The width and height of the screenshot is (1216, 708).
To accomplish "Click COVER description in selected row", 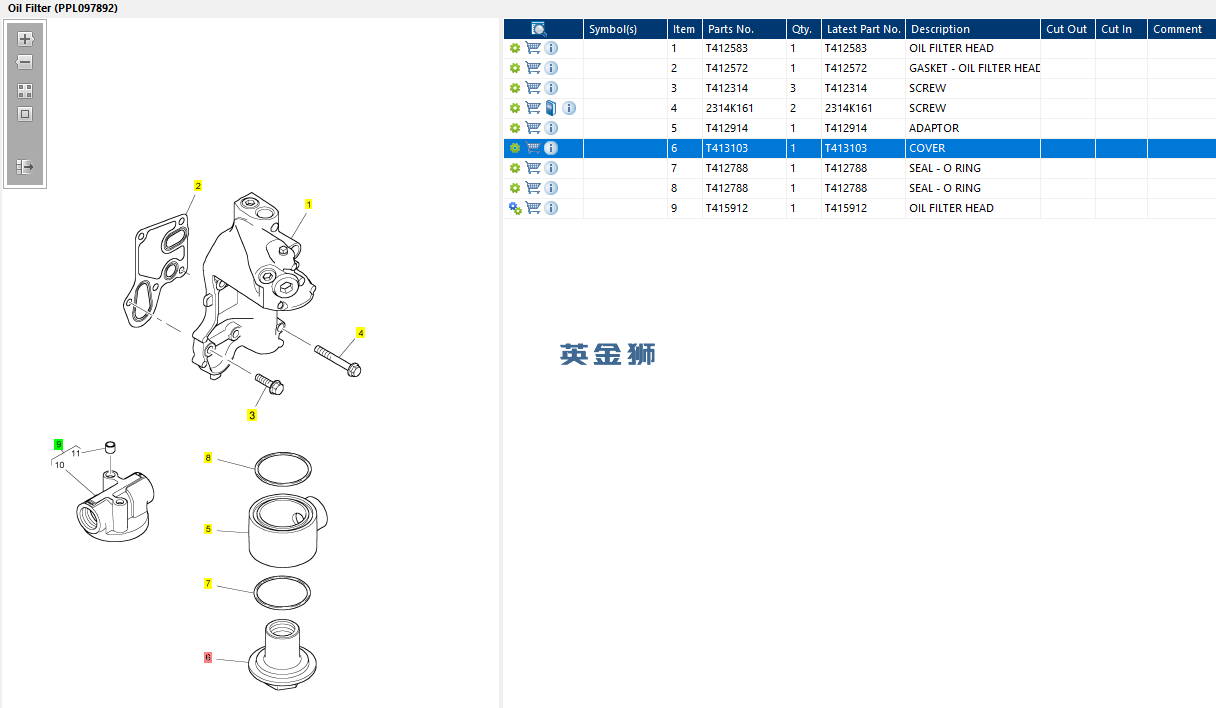I will (x=927, y=148).
